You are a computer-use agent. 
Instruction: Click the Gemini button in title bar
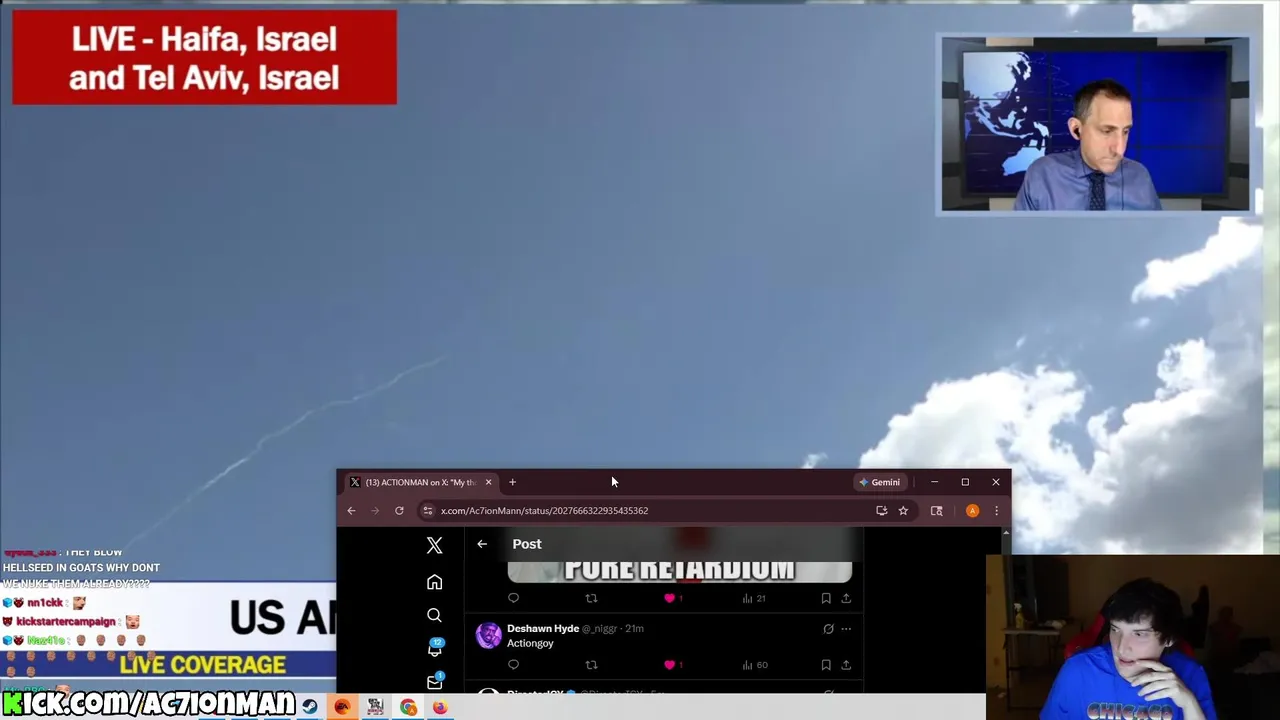point(880,482)
